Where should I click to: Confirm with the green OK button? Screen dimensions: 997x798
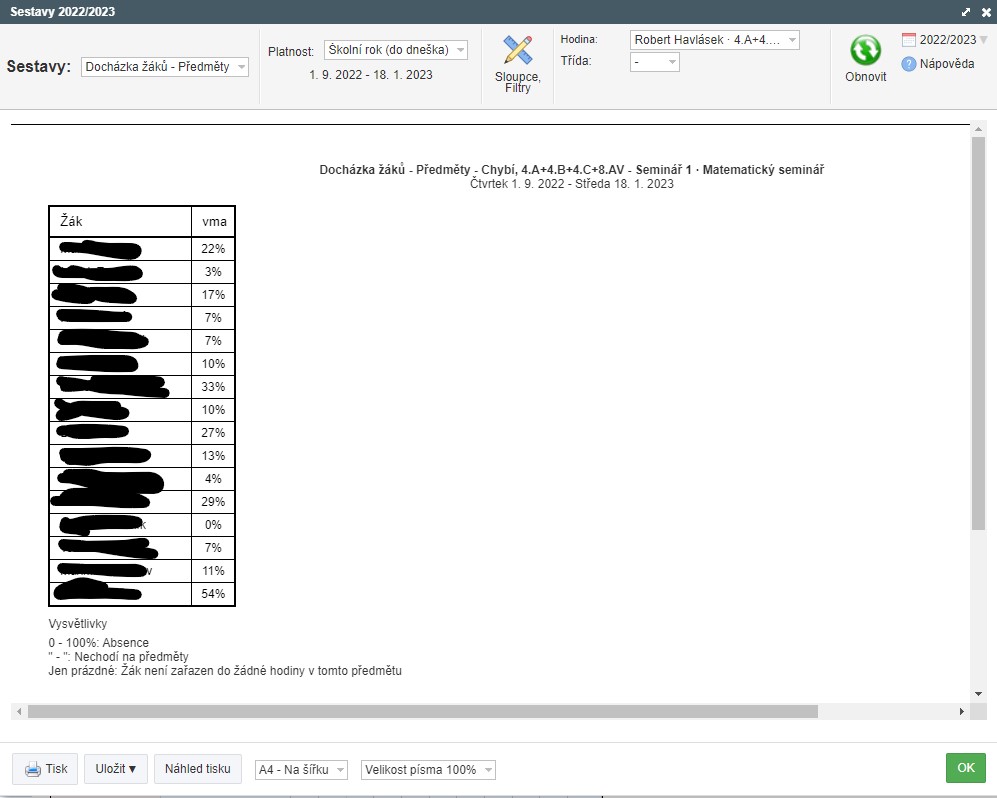pos(965,768)
